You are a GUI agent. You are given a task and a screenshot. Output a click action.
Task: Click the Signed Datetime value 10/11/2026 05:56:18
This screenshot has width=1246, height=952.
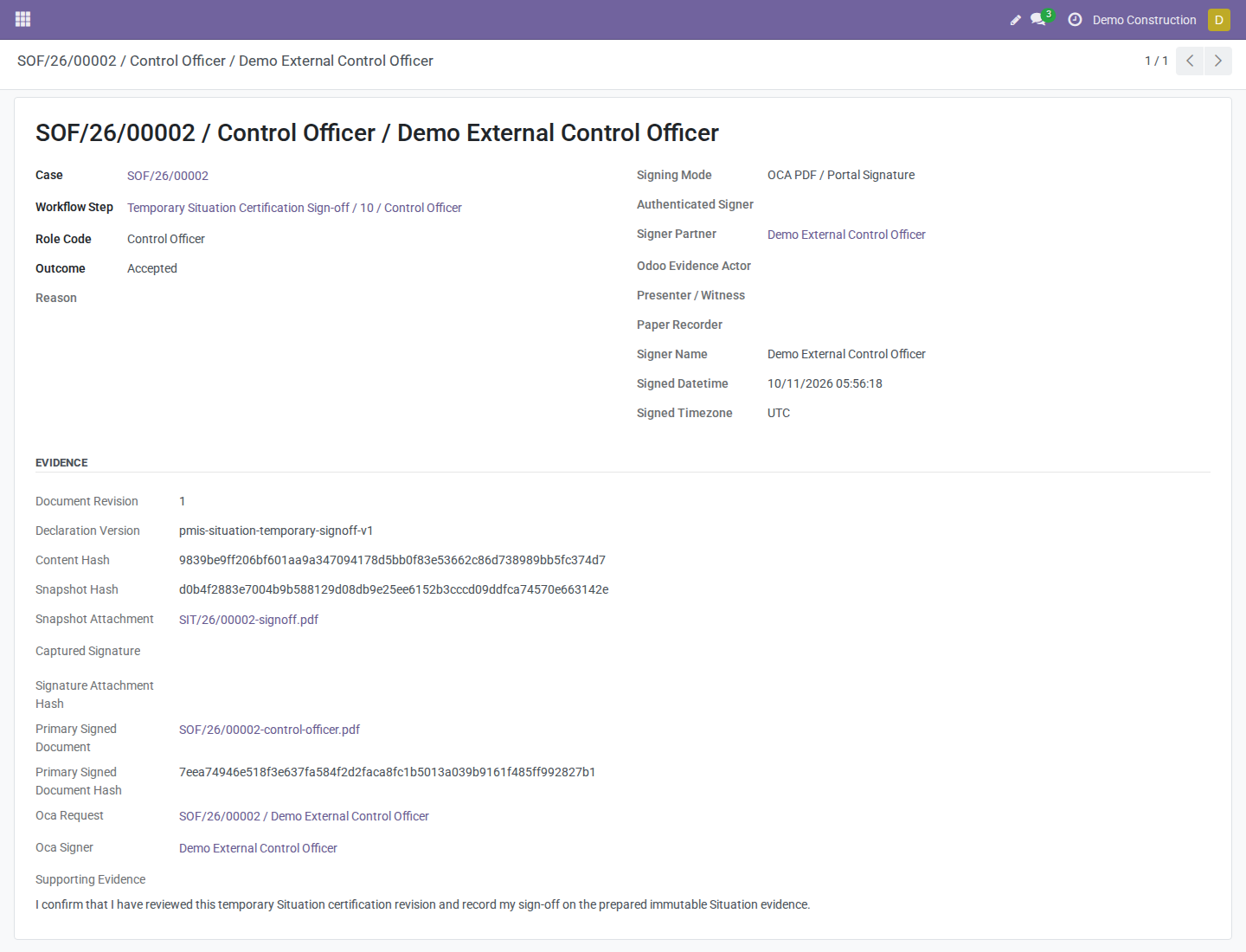[825, 383]
